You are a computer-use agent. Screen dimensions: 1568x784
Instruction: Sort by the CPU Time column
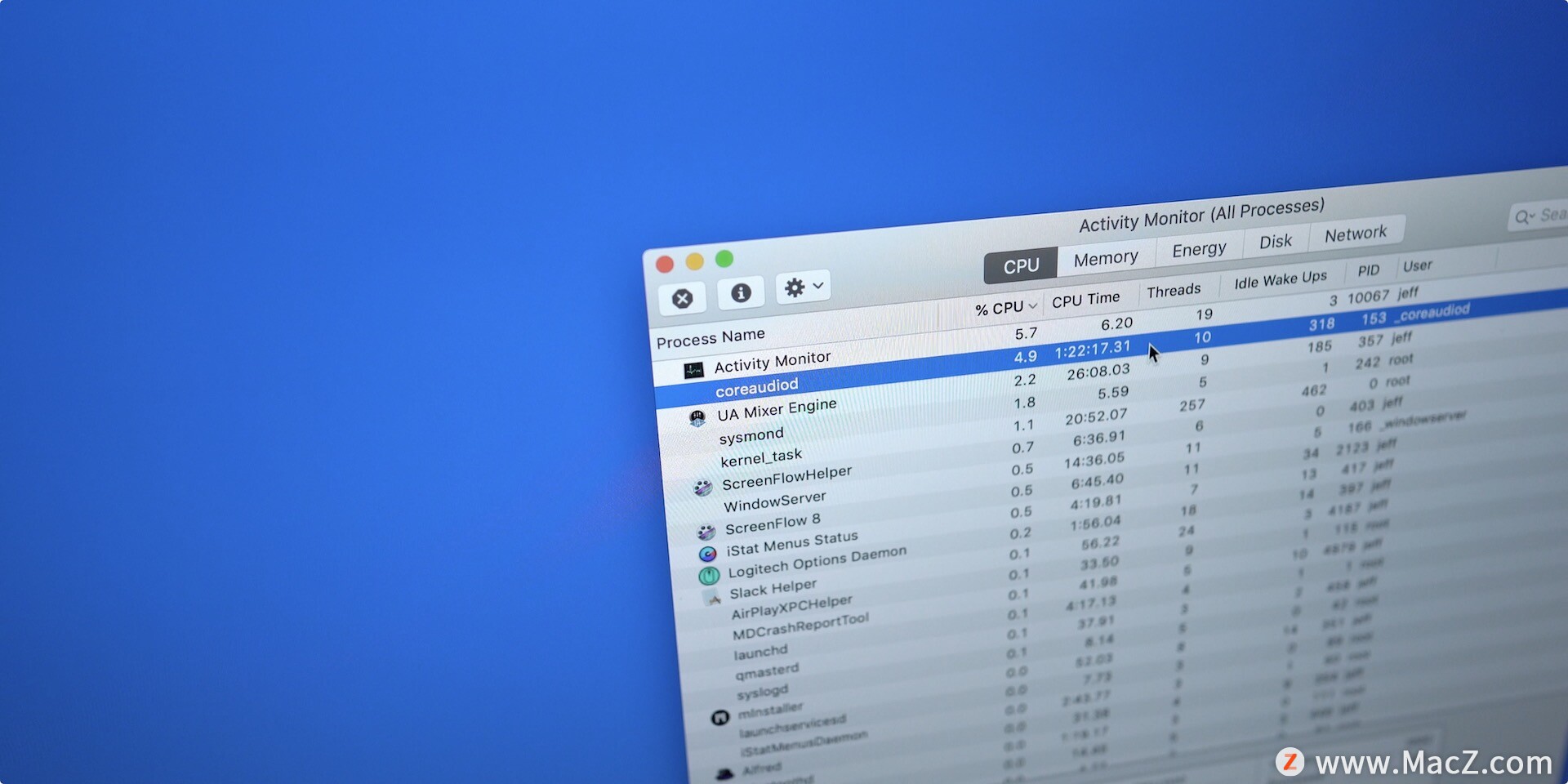pos(1085,300)
